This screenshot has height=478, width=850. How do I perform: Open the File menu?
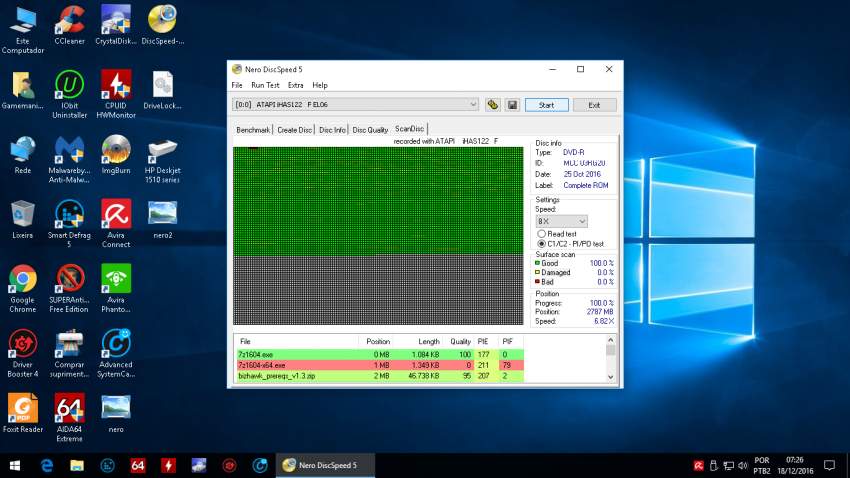pyautogui.click(x=237, y=85)
